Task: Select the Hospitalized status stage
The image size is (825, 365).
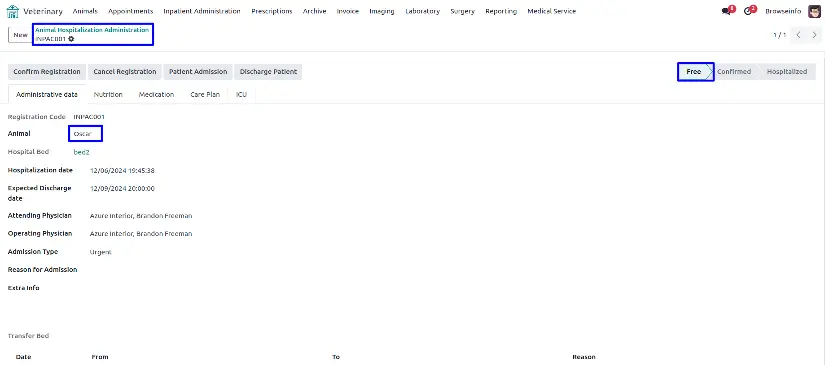Action: (787, 72)
